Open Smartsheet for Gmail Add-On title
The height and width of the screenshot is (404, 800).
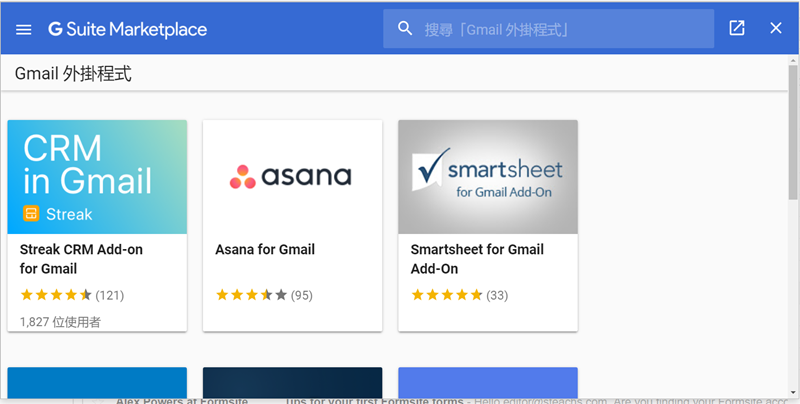click(x=477, y=259)
